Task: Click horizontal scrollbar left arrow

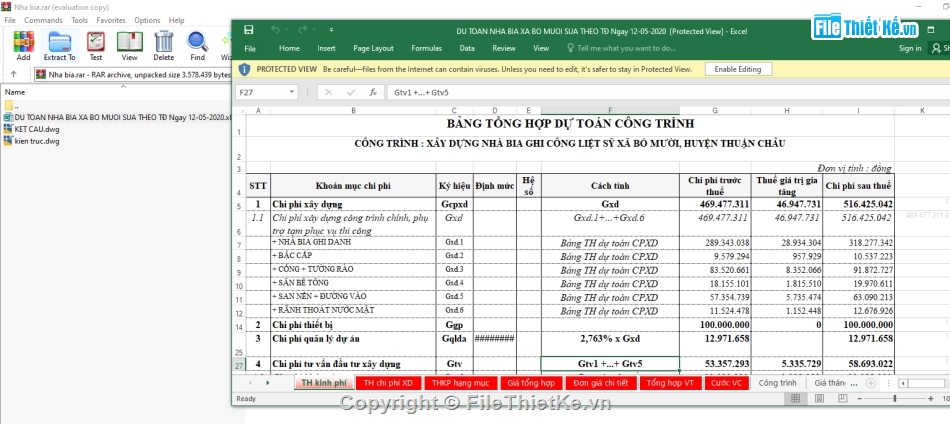Action: click(903, 383)
